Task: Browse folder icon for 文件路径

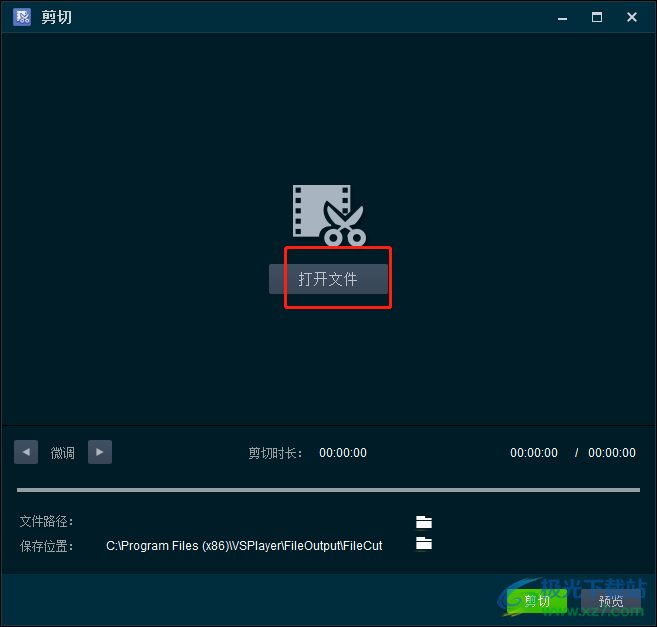Action: pos(424,522)
